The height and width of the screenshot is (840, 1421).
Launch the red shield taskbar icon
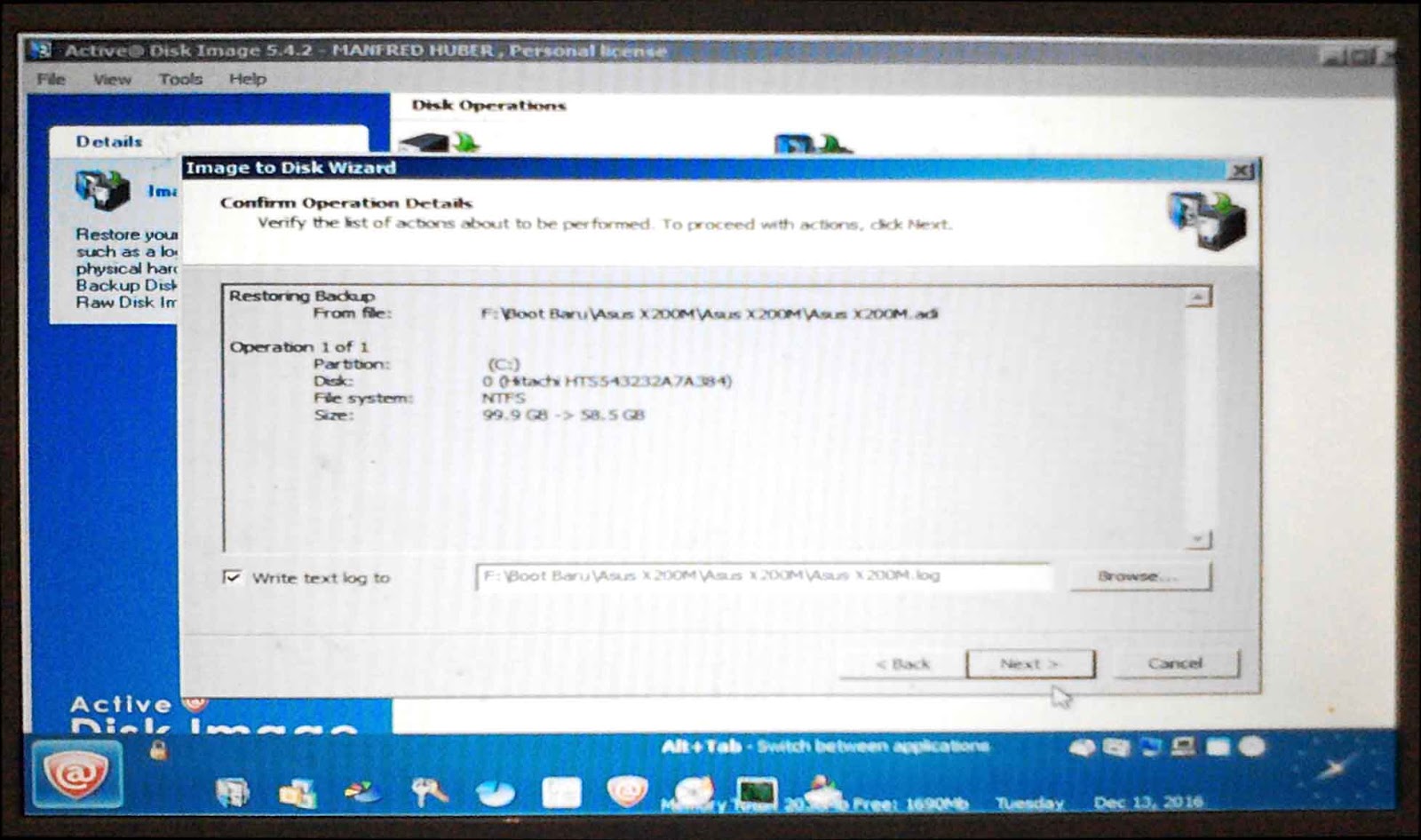627,792
